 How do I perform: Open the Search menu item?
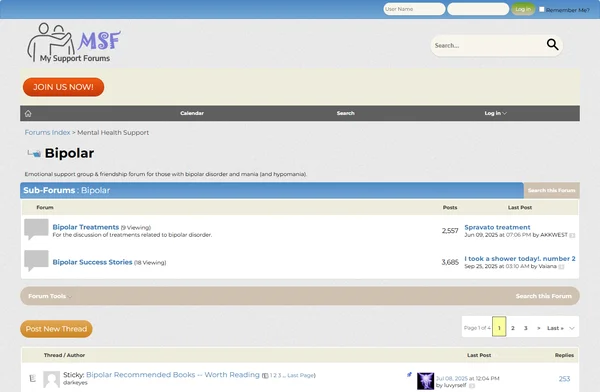pyautogui.click(x=346, y=113)
